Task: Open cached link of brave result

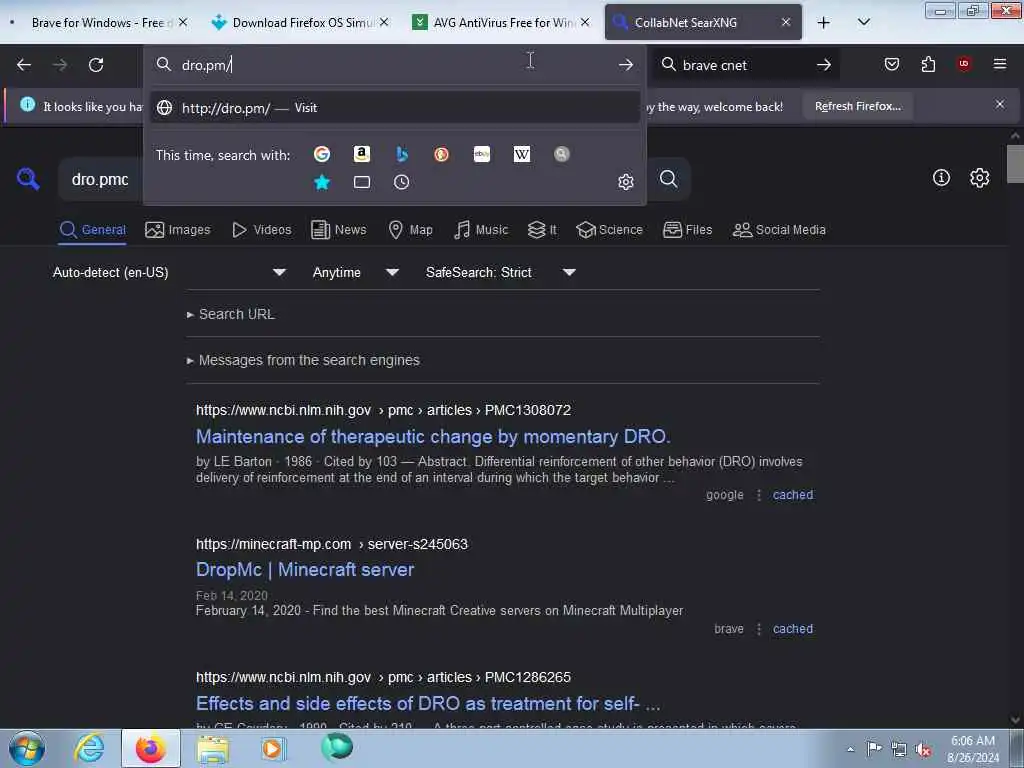Action: (x=793, y=629)
